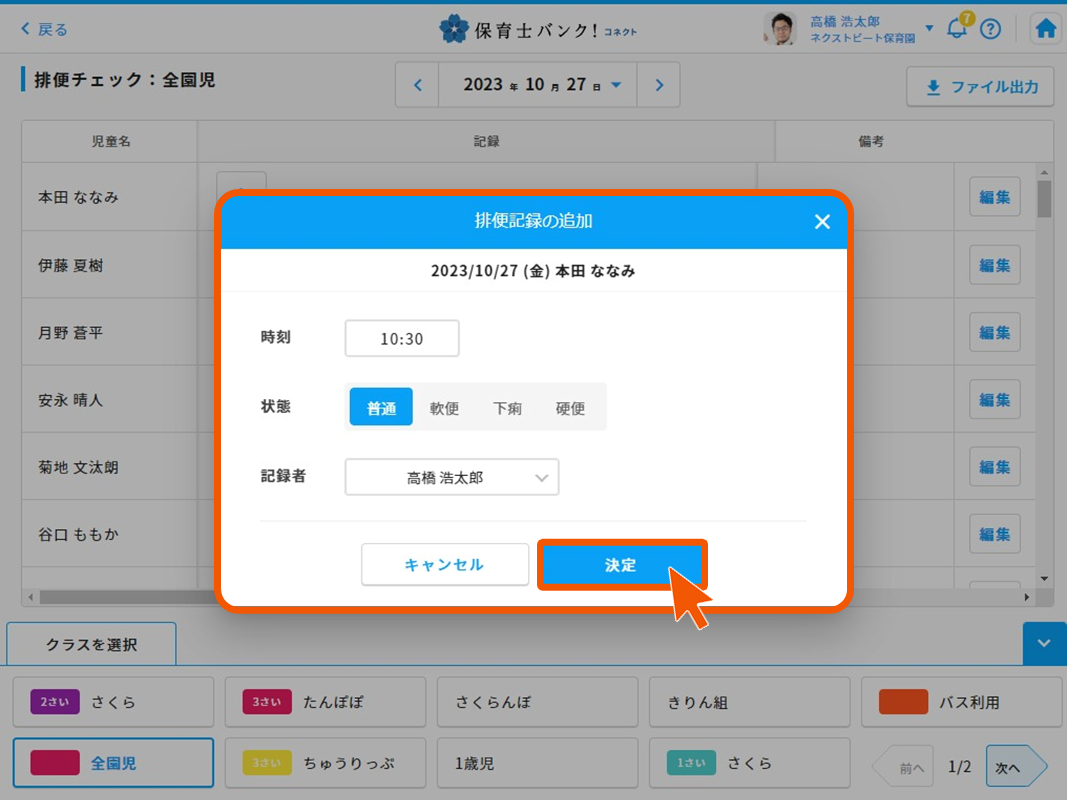The image size is (1067, 800).
Task: Click the 時刻 time input field
Action: (402, 339)
